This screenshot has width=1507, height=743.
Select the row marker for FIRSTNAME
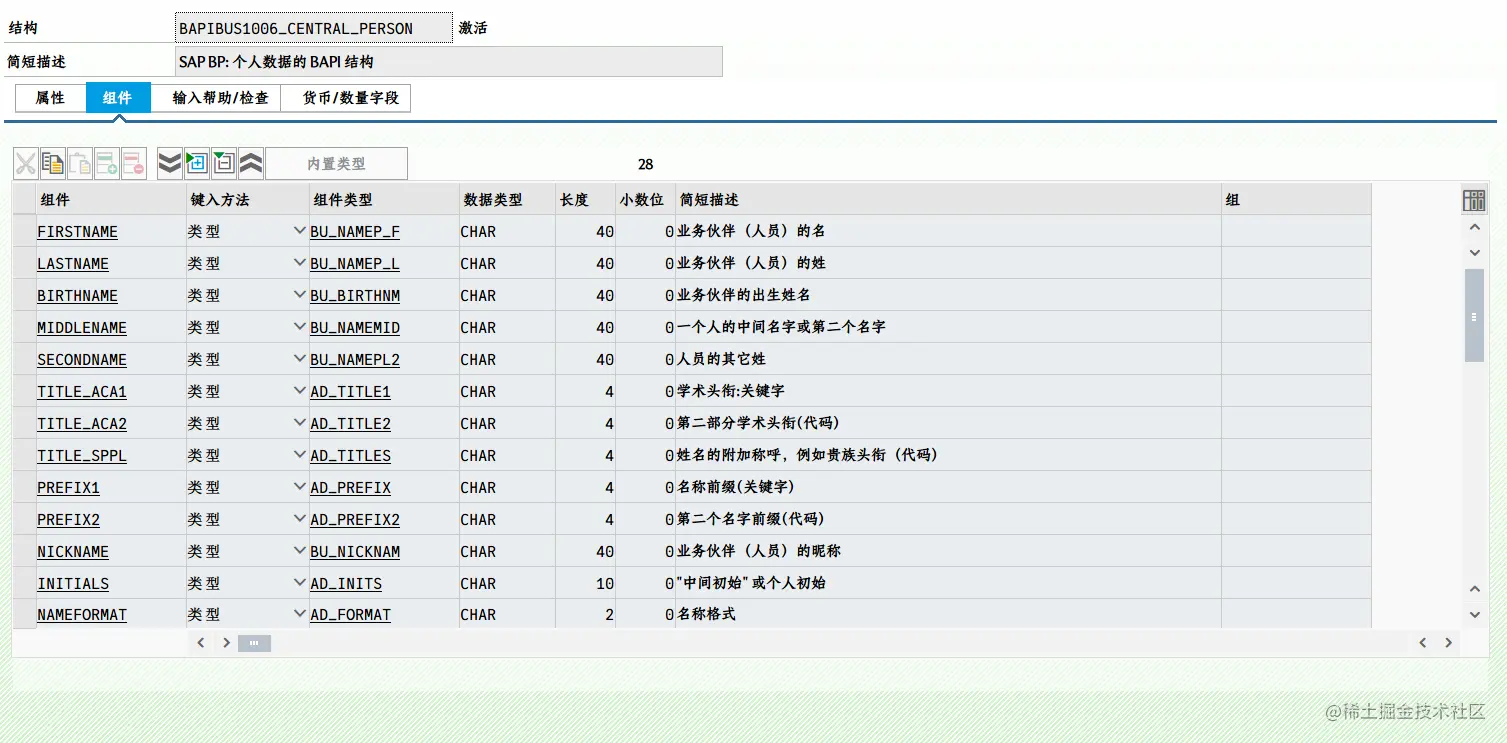(24, 231)
